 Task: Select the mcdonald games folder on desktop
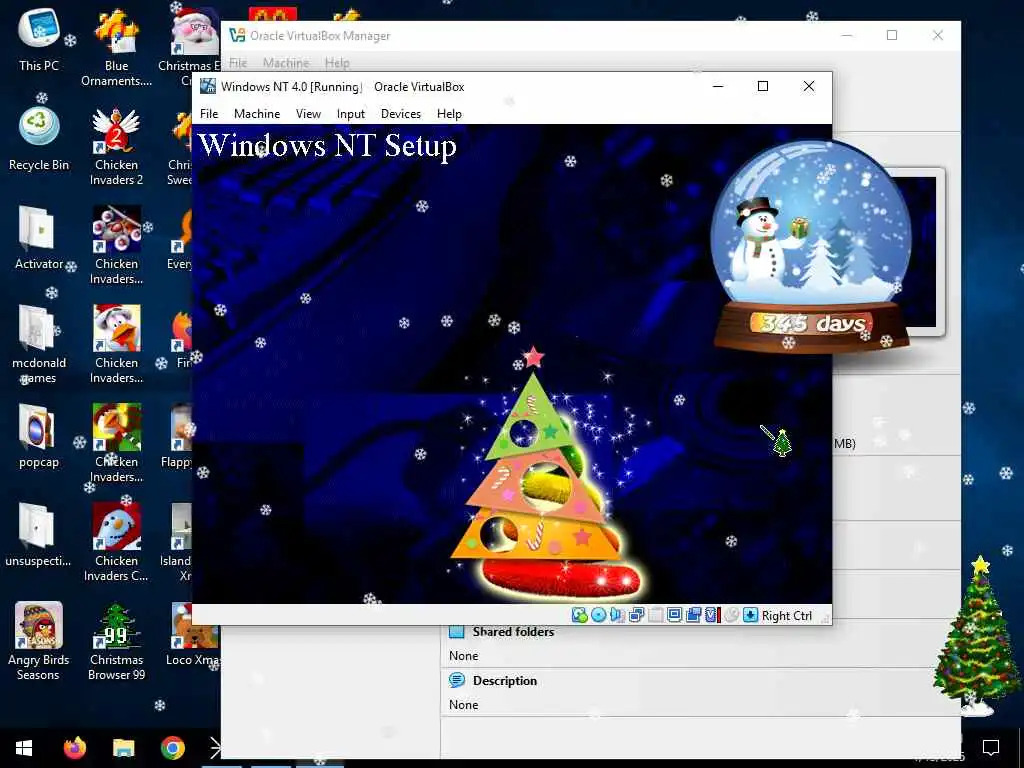point(39,344)
